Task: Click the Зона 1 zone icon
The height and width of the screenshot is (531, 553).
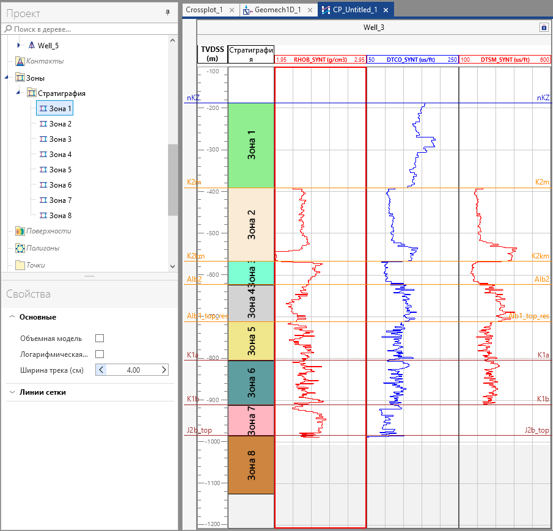Action: pyautogui.click(x=43, y=109)
